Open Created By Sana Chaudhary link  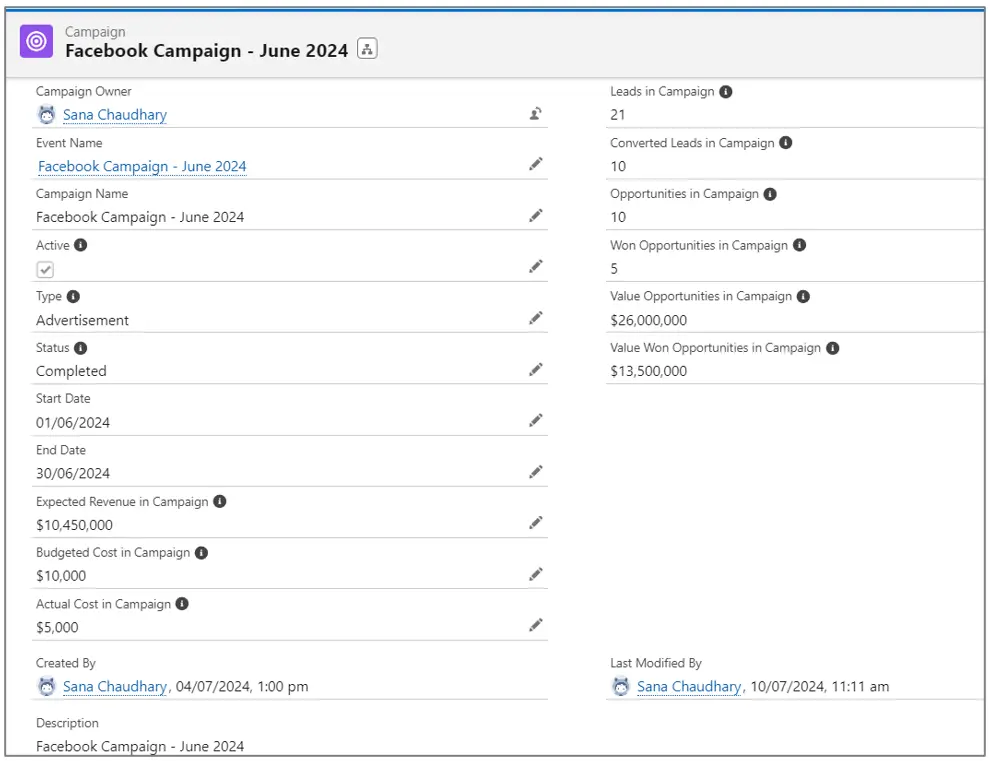coord(115,686)
